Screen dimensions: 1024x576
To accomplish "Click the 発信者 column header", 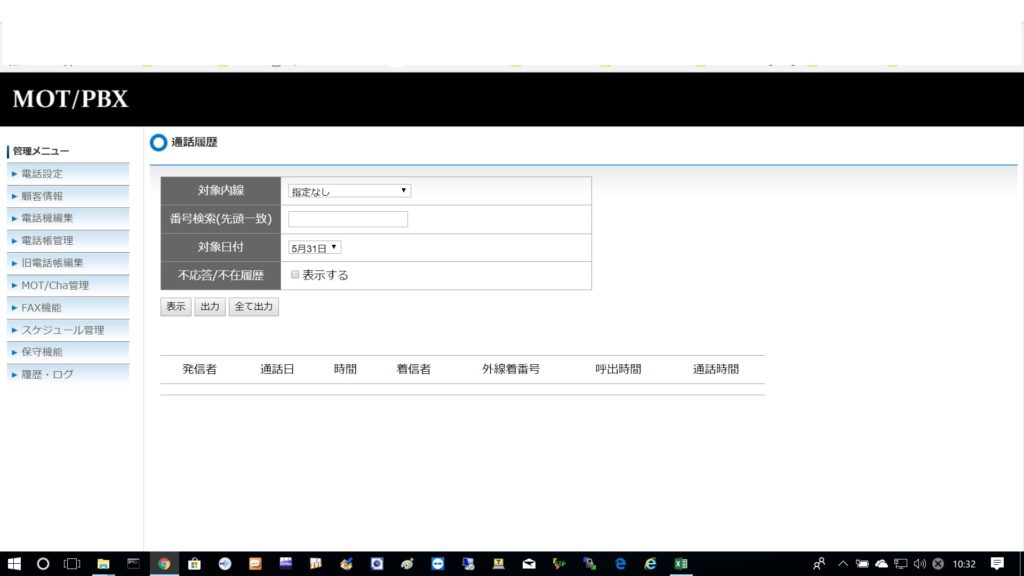I will pyautogui.click(x=199, y=369).
